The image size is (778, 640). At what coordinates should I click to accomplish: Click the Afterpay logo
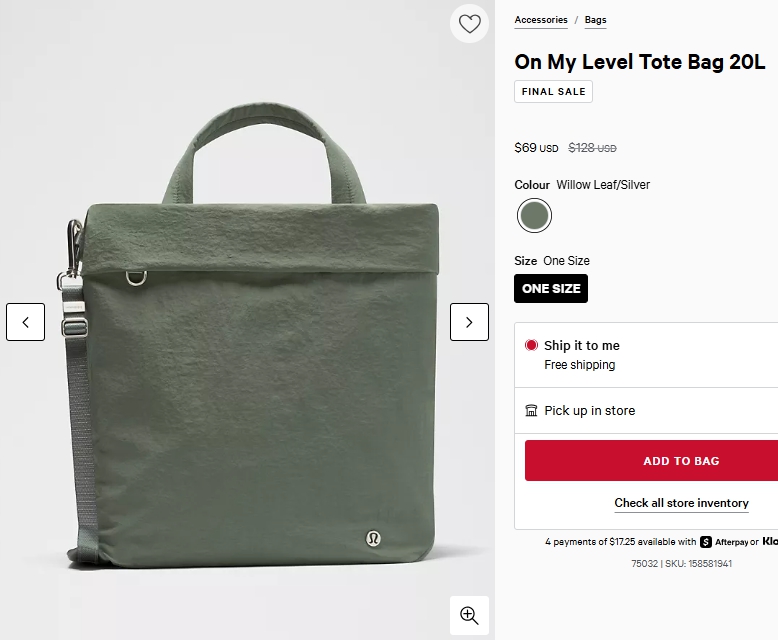tap(730, 542)
